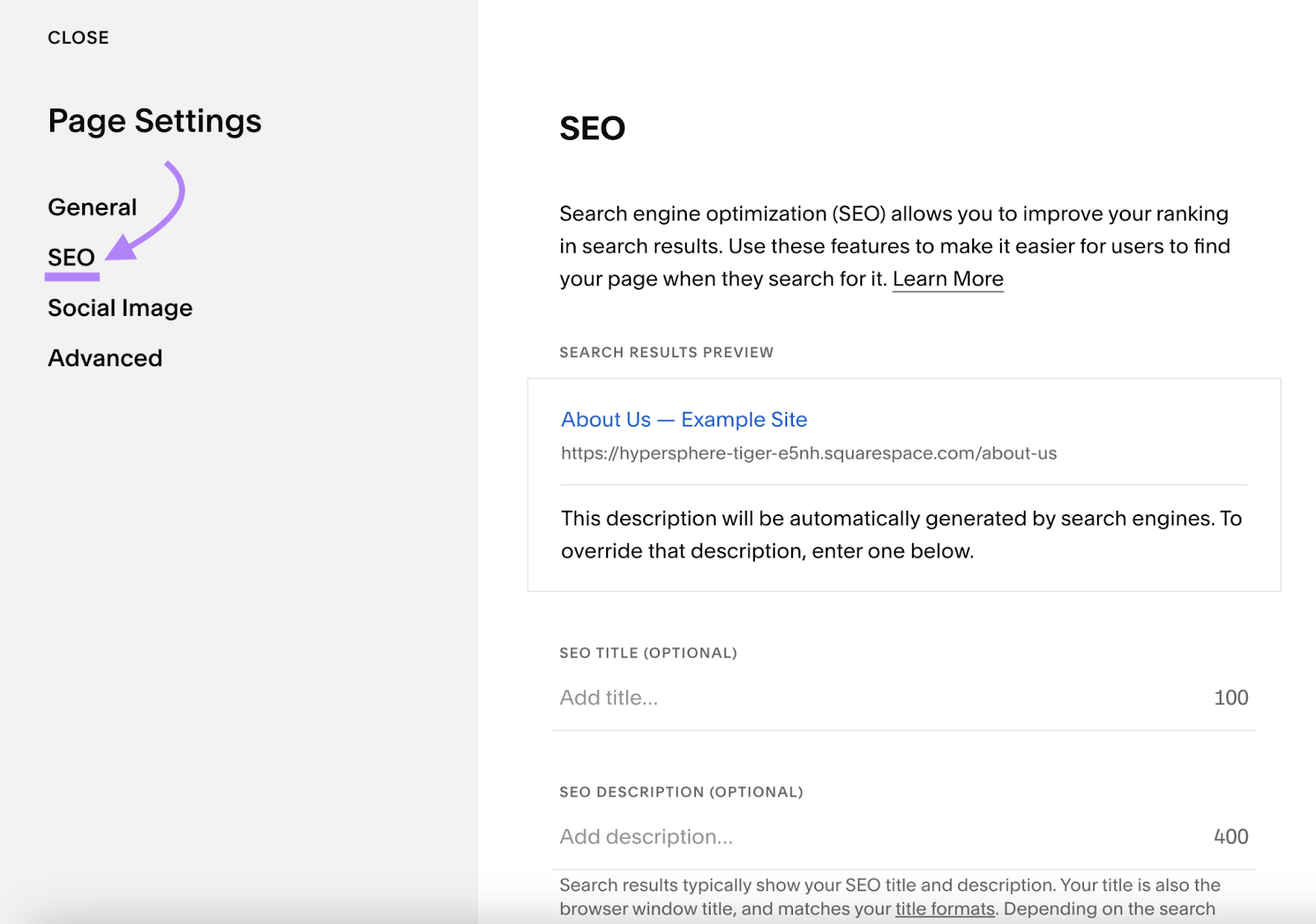The image size is (1316, 924).
Task: Select the SEO TITLE (OPTIONAL) label
Action: (648, 652)
